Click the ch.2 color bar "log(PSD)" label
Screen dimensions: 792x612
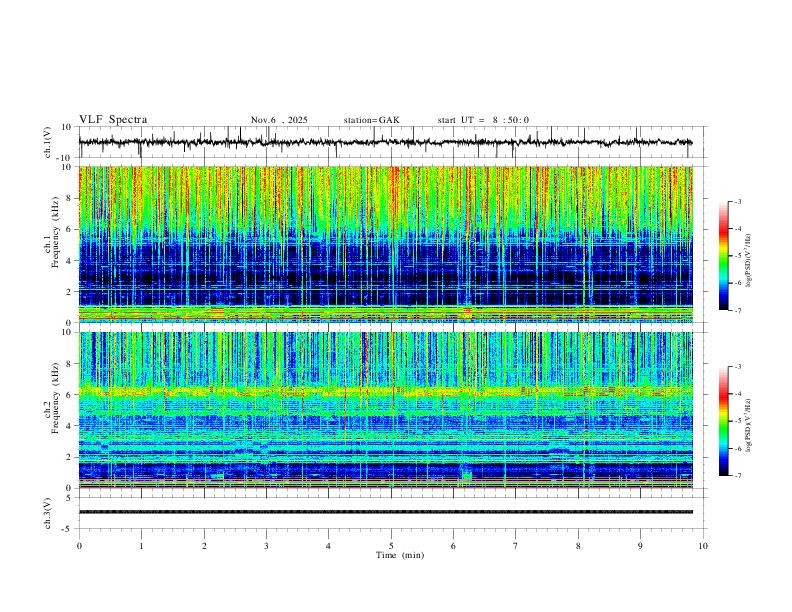(x=749, y=425)
